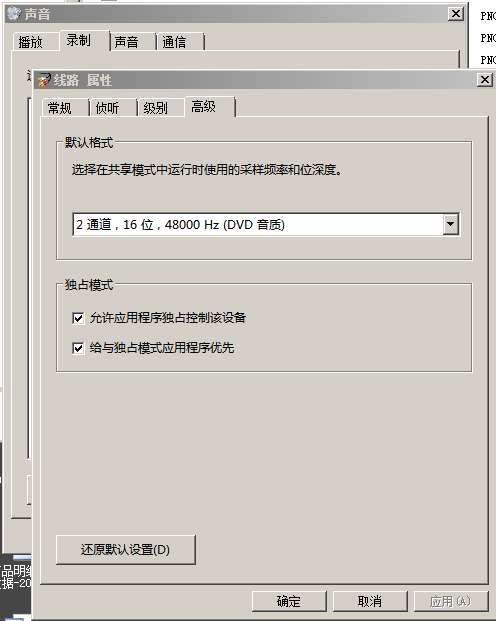Open the 通信 tab in sound window
This screenshot has width=496, height=621.
point(180,42)
